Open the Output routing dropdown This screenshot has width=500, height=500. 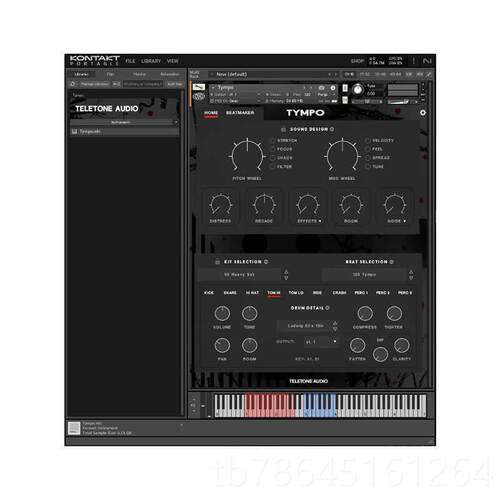click(x=321, y=342)
